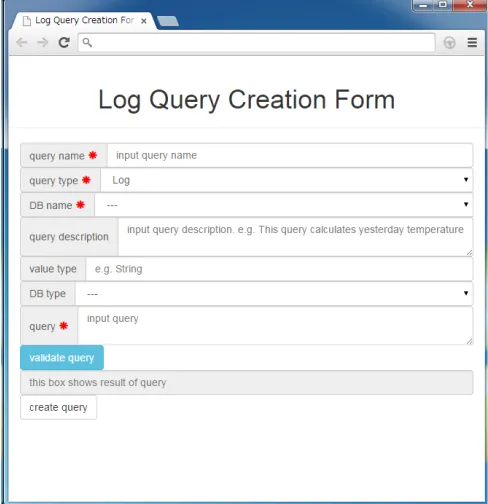Image resolution: width=488 pixels, height=504 pixels.
Task: Click the validate query button
Action: coord(62,358)
